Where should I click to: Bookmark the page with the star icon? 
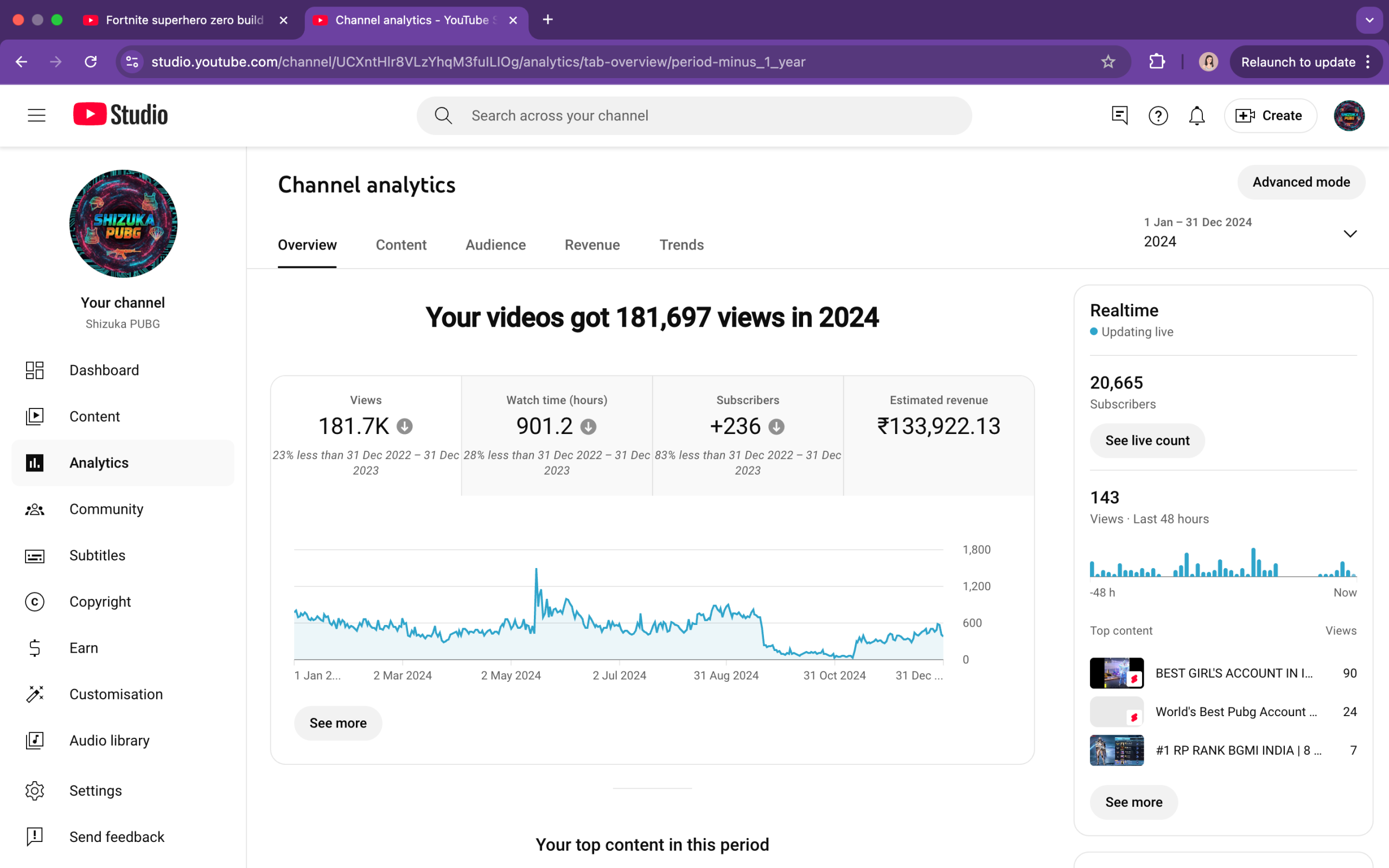1108,62
